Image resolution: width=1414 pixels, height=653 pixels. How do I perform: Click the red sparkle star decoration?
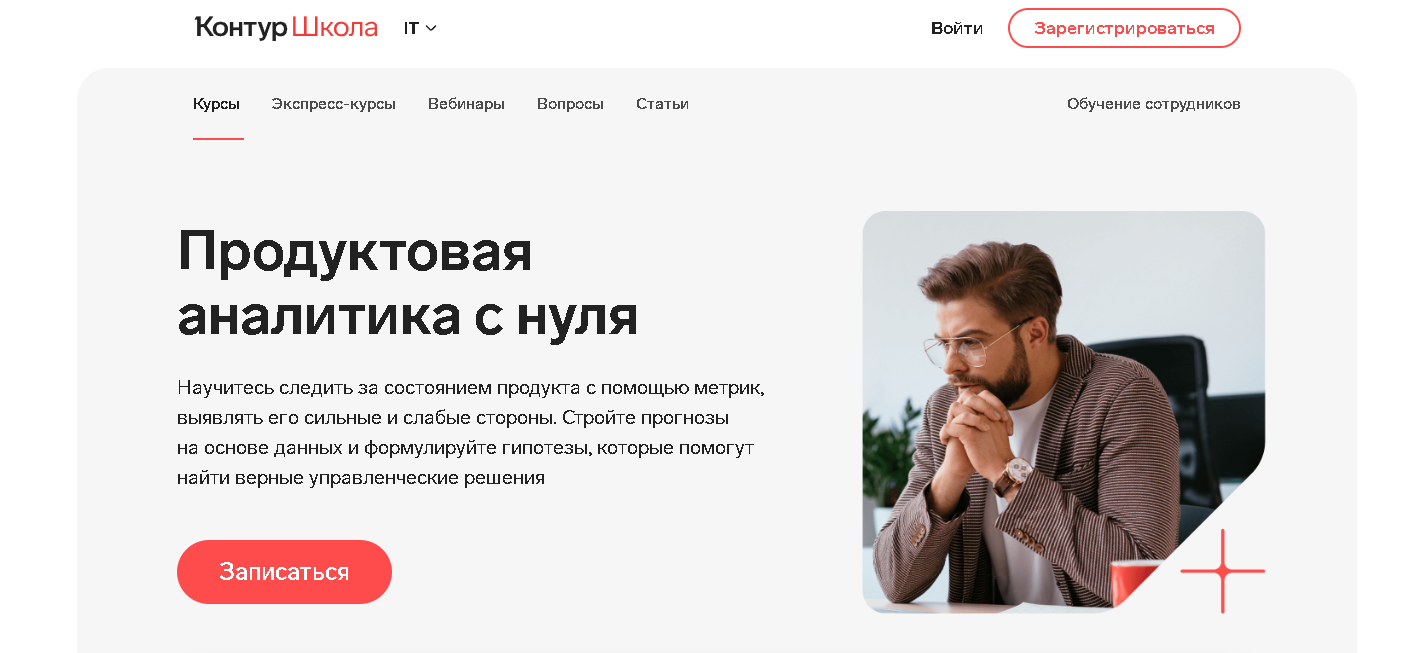(x=1222, y=571)
